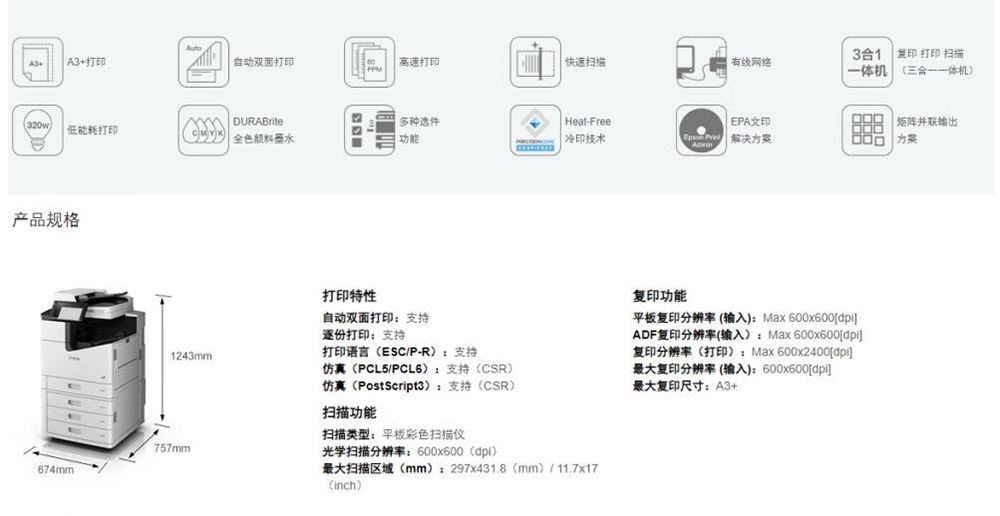Screen dimensions: 1000x516
Task: Click the EPA文印 解决方案 label
Action: [750, 130]
